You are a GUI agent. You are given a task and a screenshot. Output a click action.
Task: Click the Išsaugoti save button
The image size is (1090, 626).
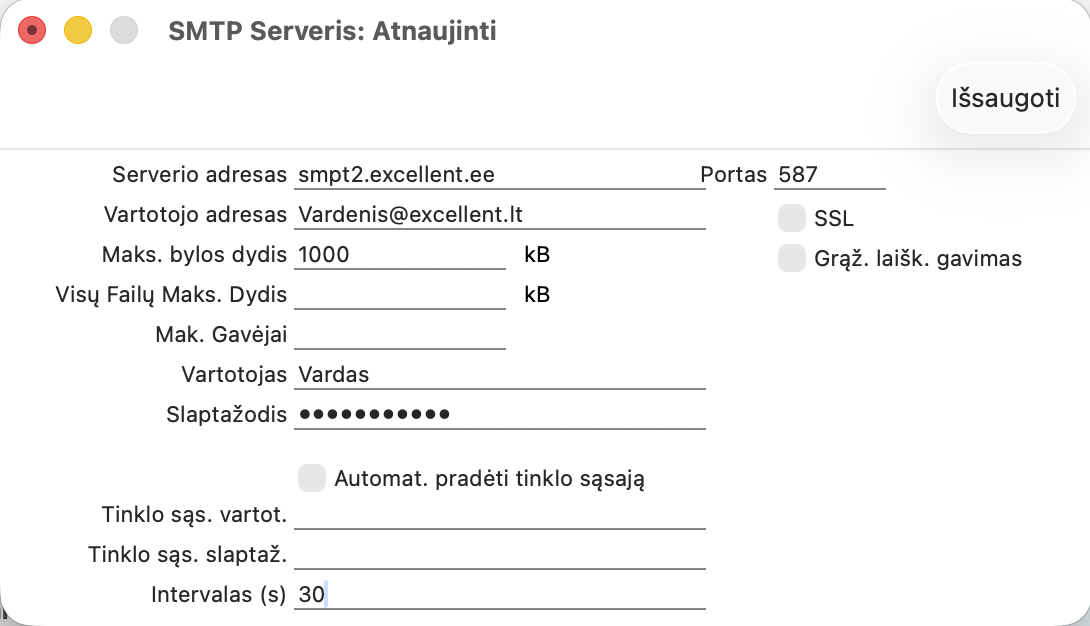(x=1004, y=99)
